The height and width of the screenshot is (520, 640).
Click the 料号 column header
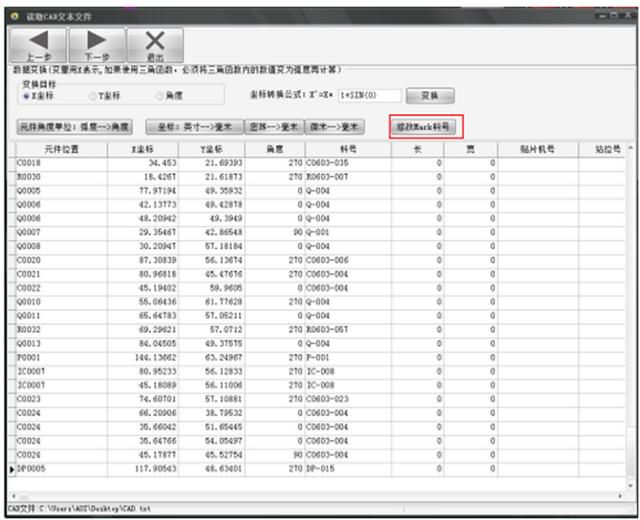point(348,149)
